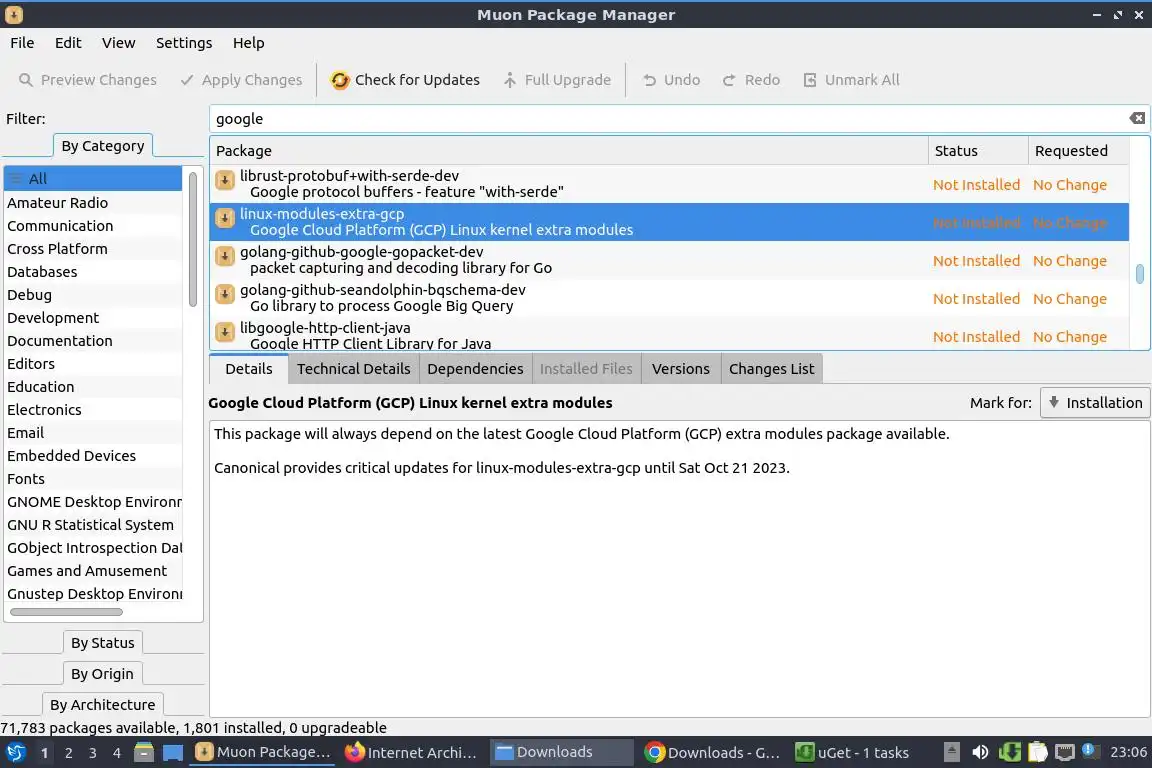Switch to virtual desktop 2
Viewport: 1152px width, 768px height.
(x=68, y=753)
